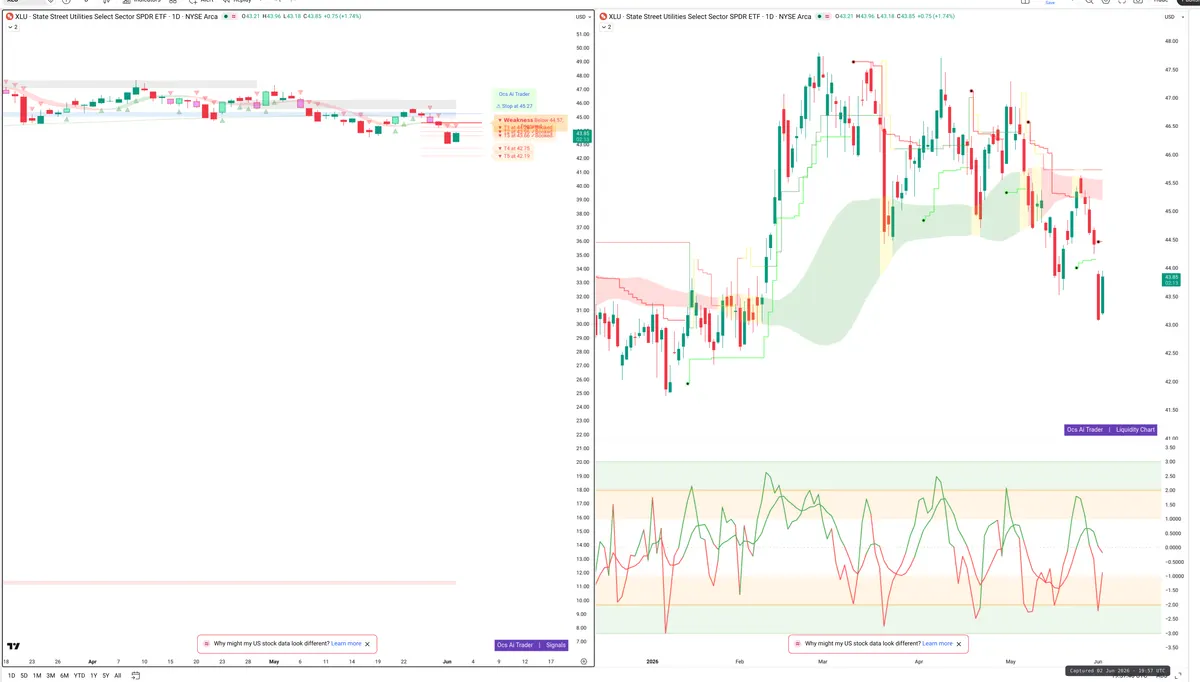Click the 'T4 at 42.15' target label
This screenshot has width=1200, height=682.
514,148
